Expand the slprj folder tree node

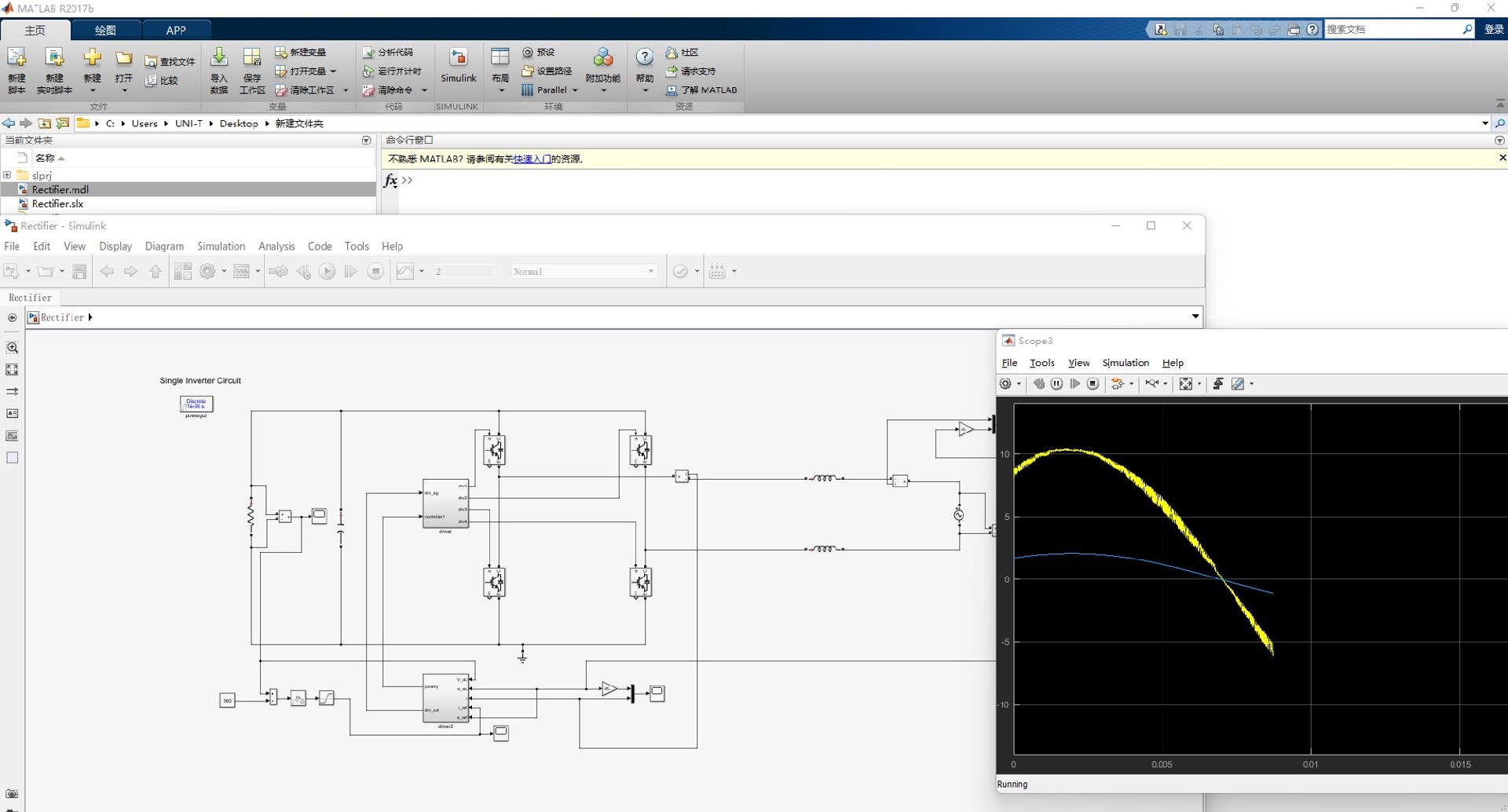click(7, 175)
